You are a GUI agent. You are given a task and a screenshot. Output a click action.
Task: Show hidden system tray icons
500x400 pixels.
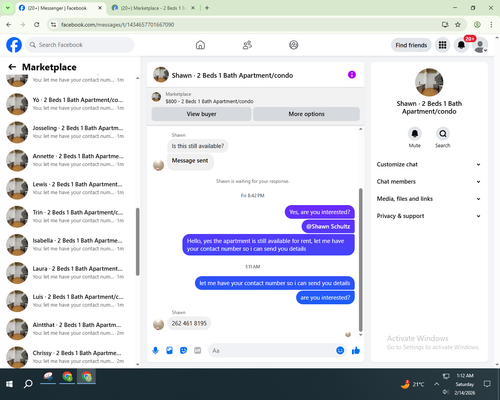436,384
